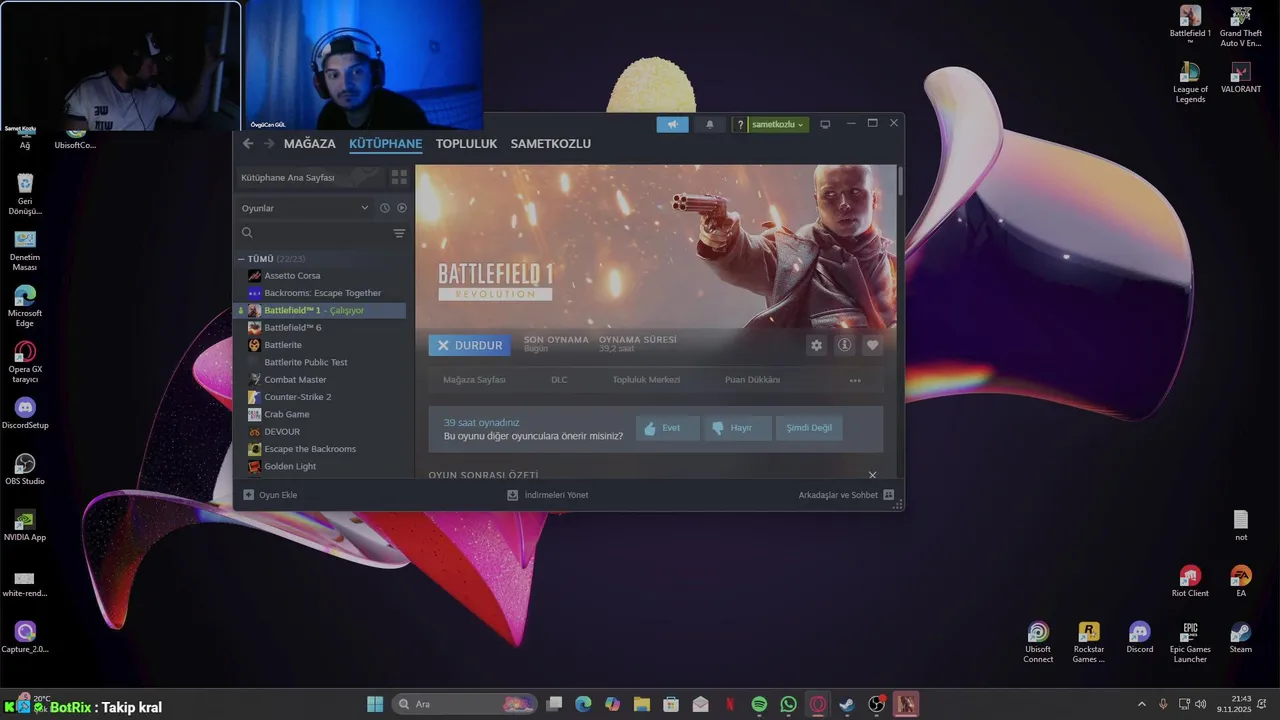1280x720 pixels.
Task: Open the DLC tab for Battlefield 1
Action: [559, 380]
